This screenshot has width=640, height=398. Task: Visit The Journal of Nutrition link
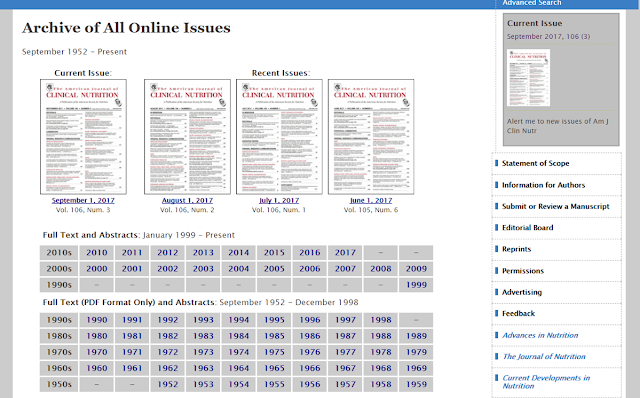[x=544, y=356]
